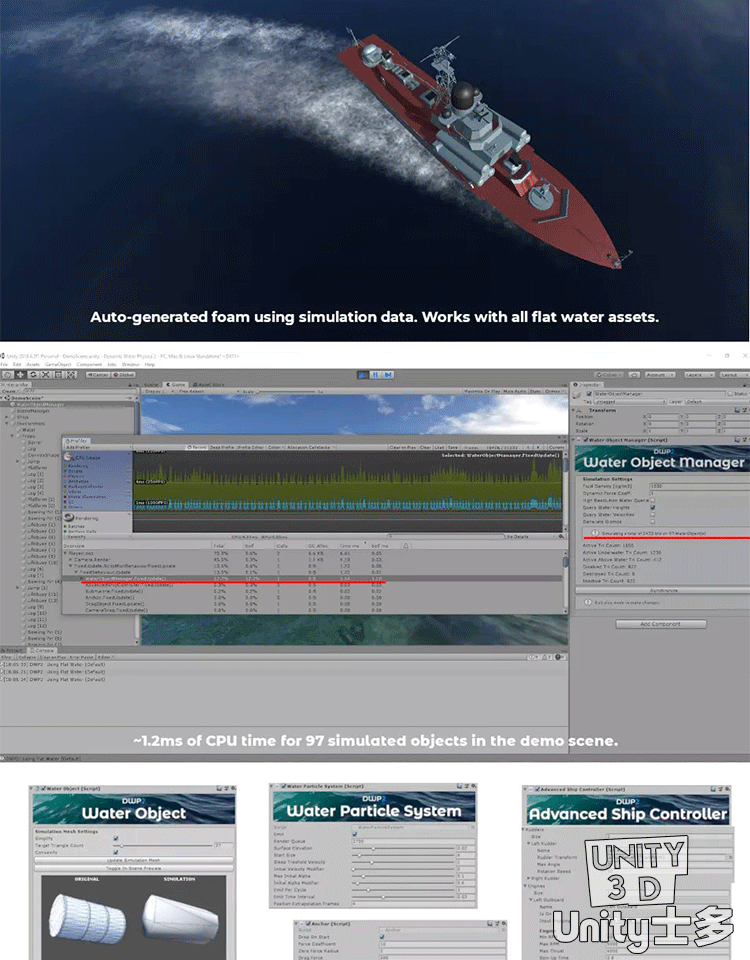Select the Move tool in Unity toolbar
This screenshot has width=750, height=960.
20,375
